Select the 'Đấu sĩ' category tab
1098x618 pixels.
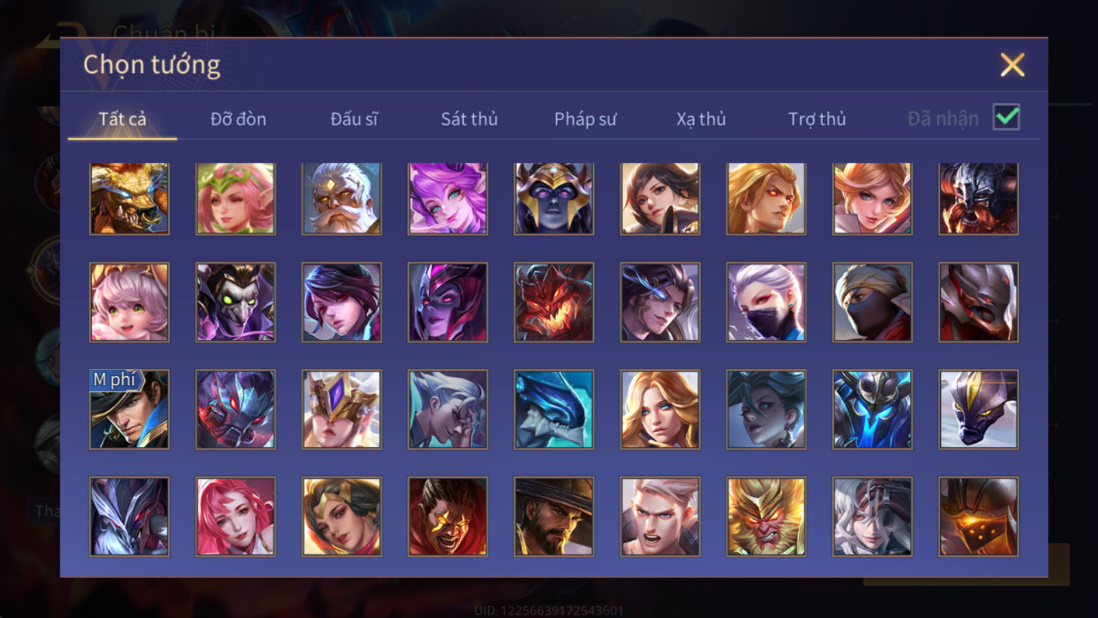354,119
